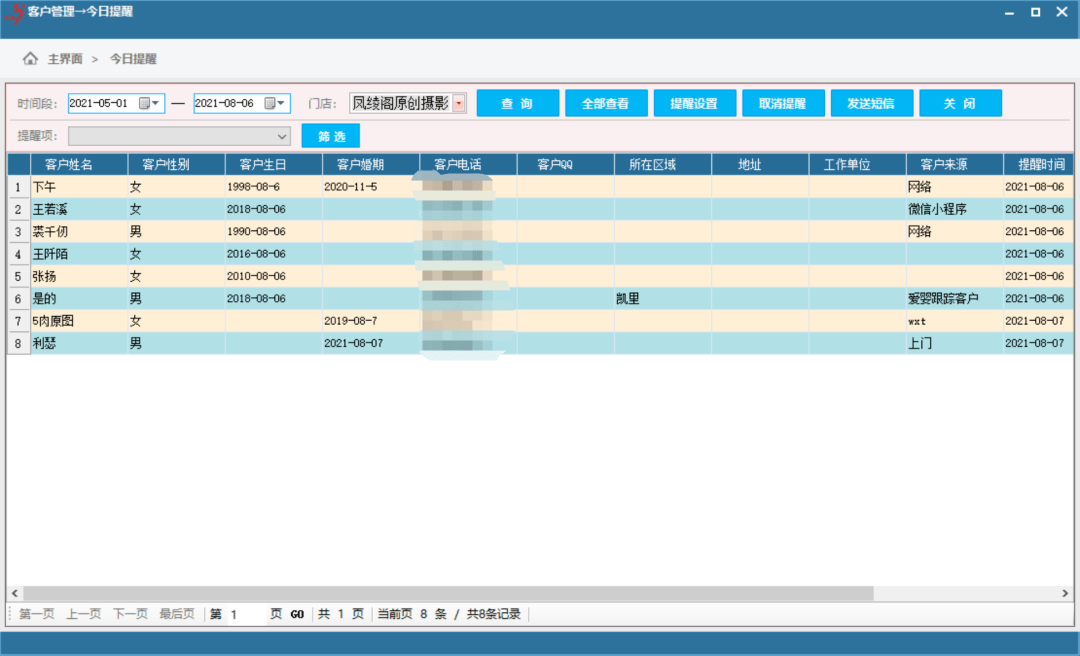
Task: Click wedding date cell 2020-11-5
Action: pos(371,187)
